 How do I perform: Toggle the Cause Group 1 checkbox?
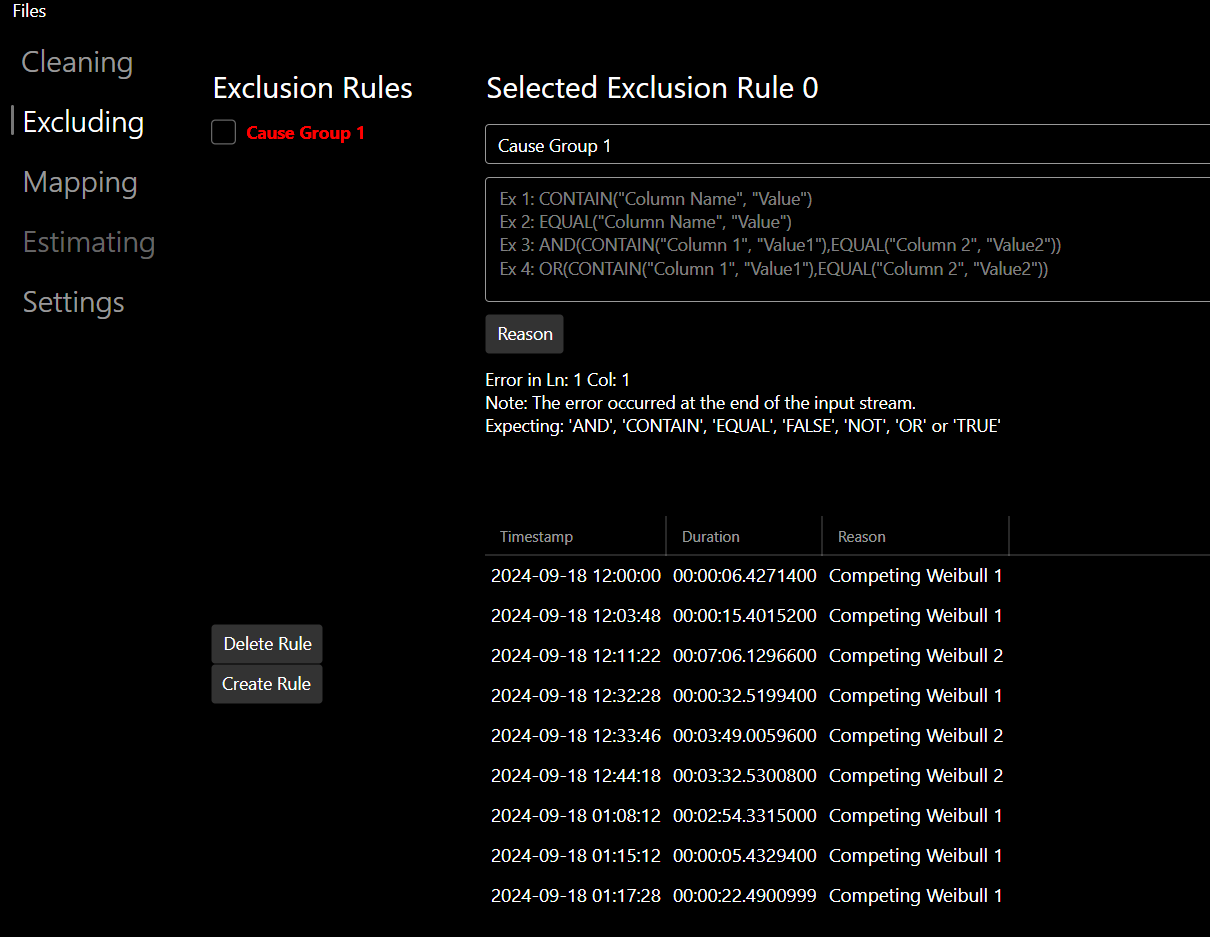pyautogui.click(x=224, y=132)
